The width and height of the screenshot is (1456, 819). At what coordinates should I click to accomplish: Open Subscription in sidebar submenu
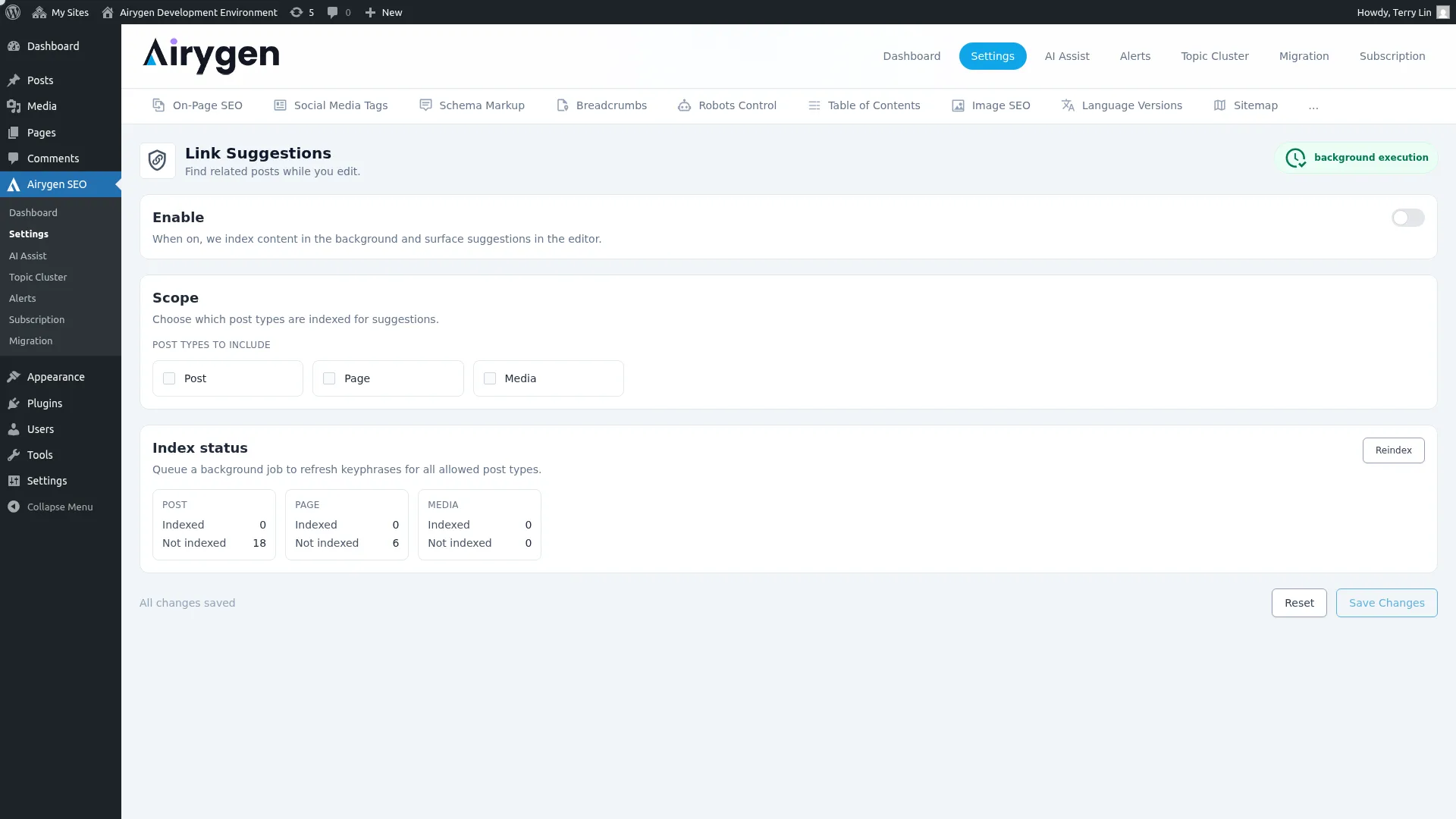[x=36, y=320]
